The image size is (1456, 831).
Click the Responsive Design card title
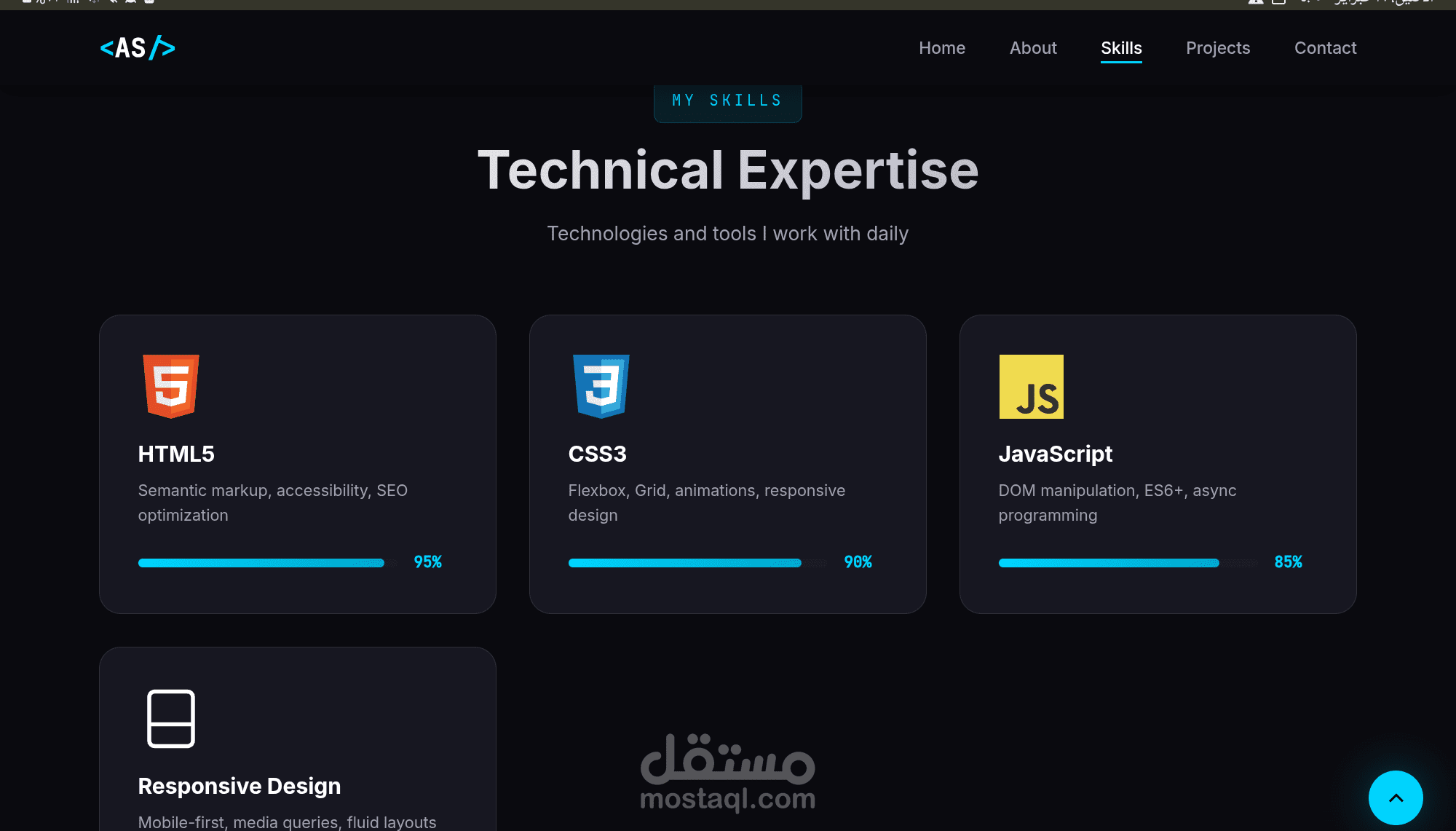pos(240,786)
